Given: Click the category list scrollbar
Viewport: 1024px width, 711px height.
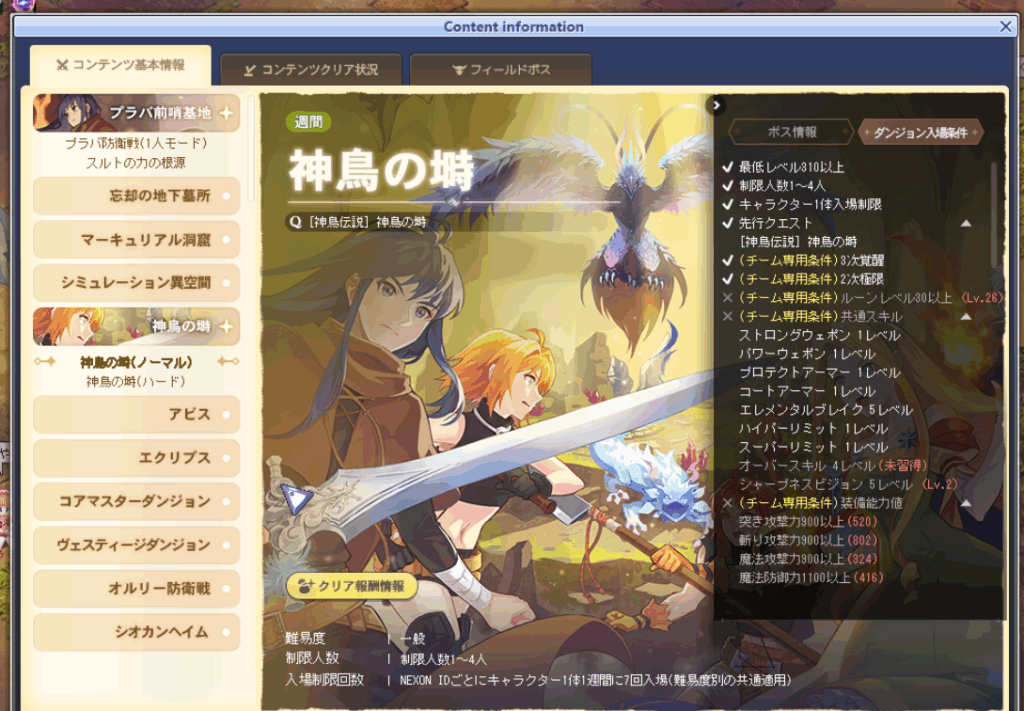Looking at the screenshot, I should [251, 150].
